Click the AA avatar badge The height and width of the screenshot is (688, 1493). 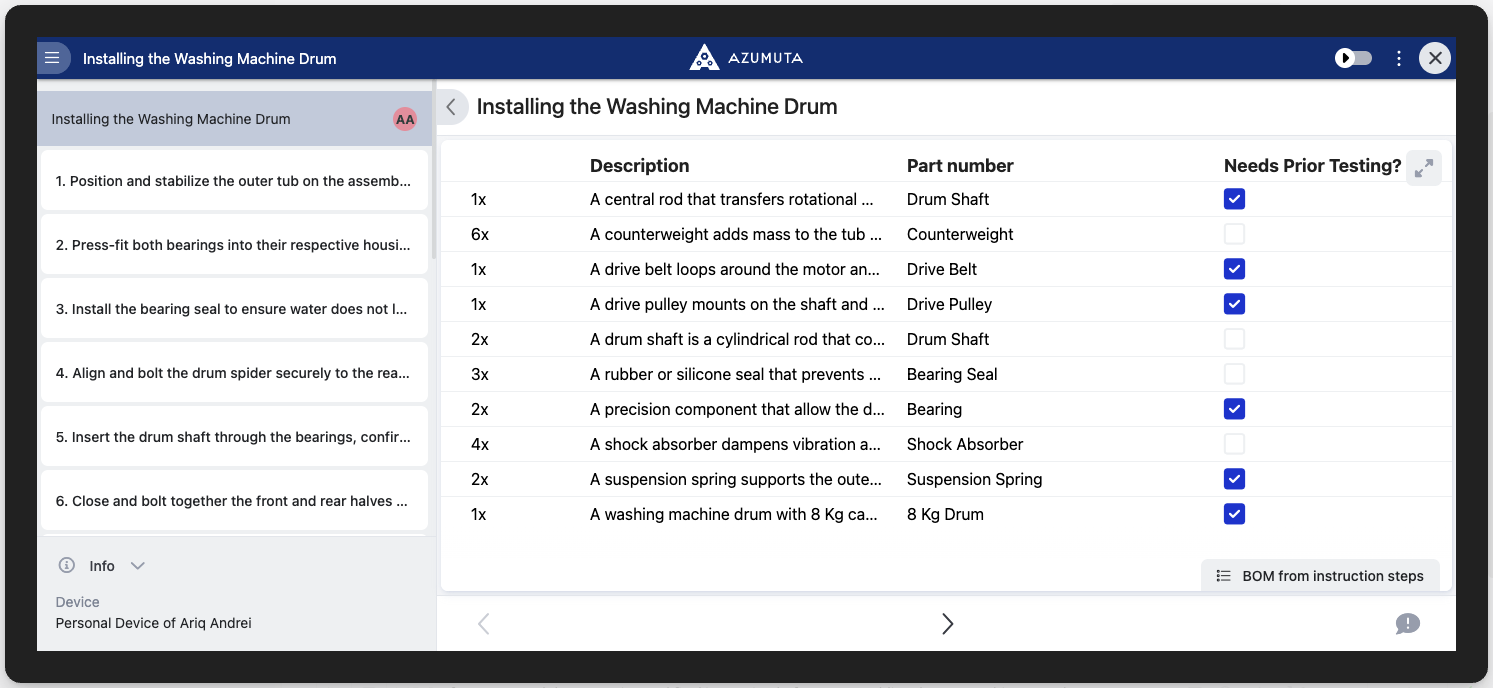pos(405,118)
